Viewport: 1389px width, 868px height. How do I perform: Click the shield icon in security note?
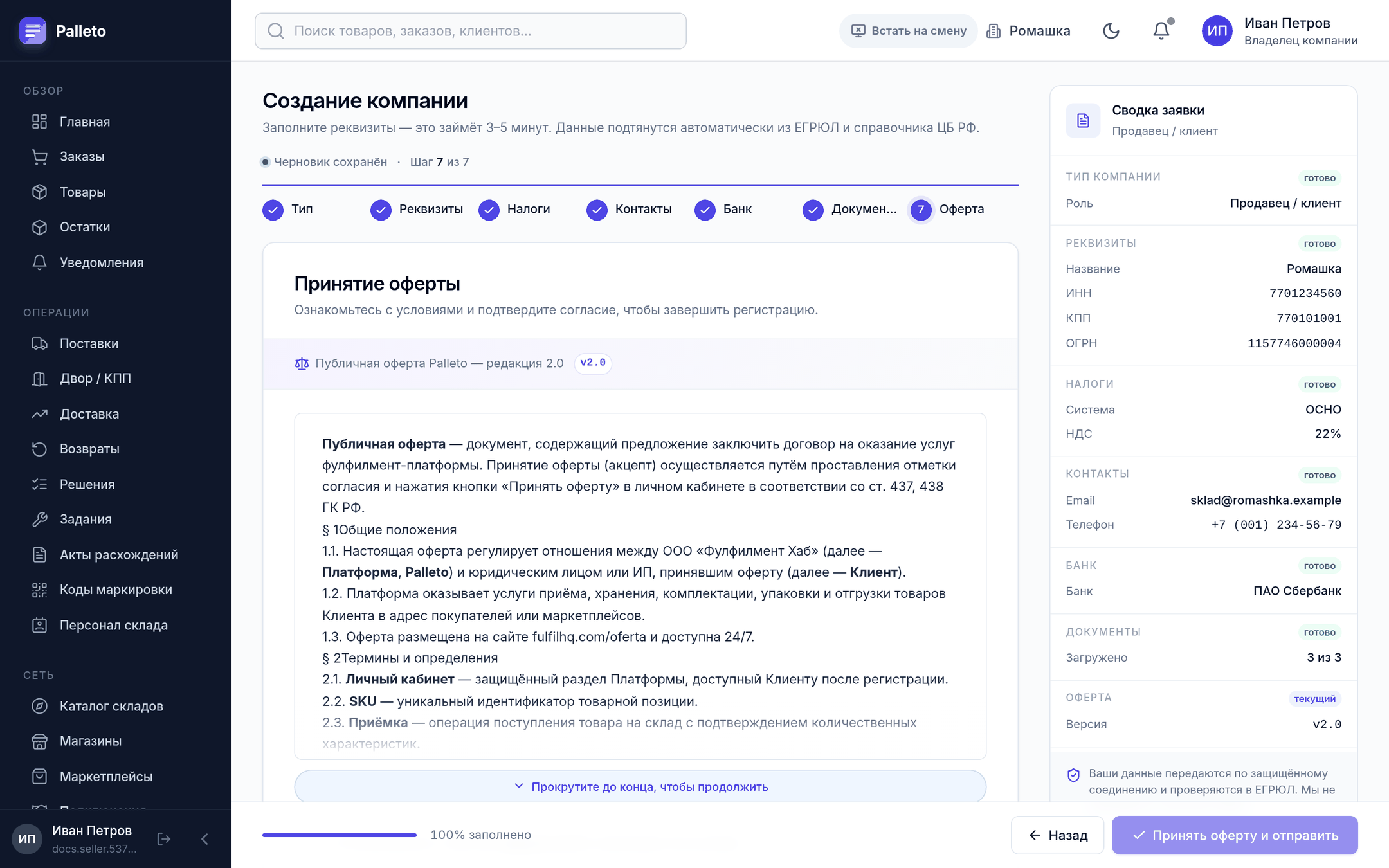click(1073, 775)
